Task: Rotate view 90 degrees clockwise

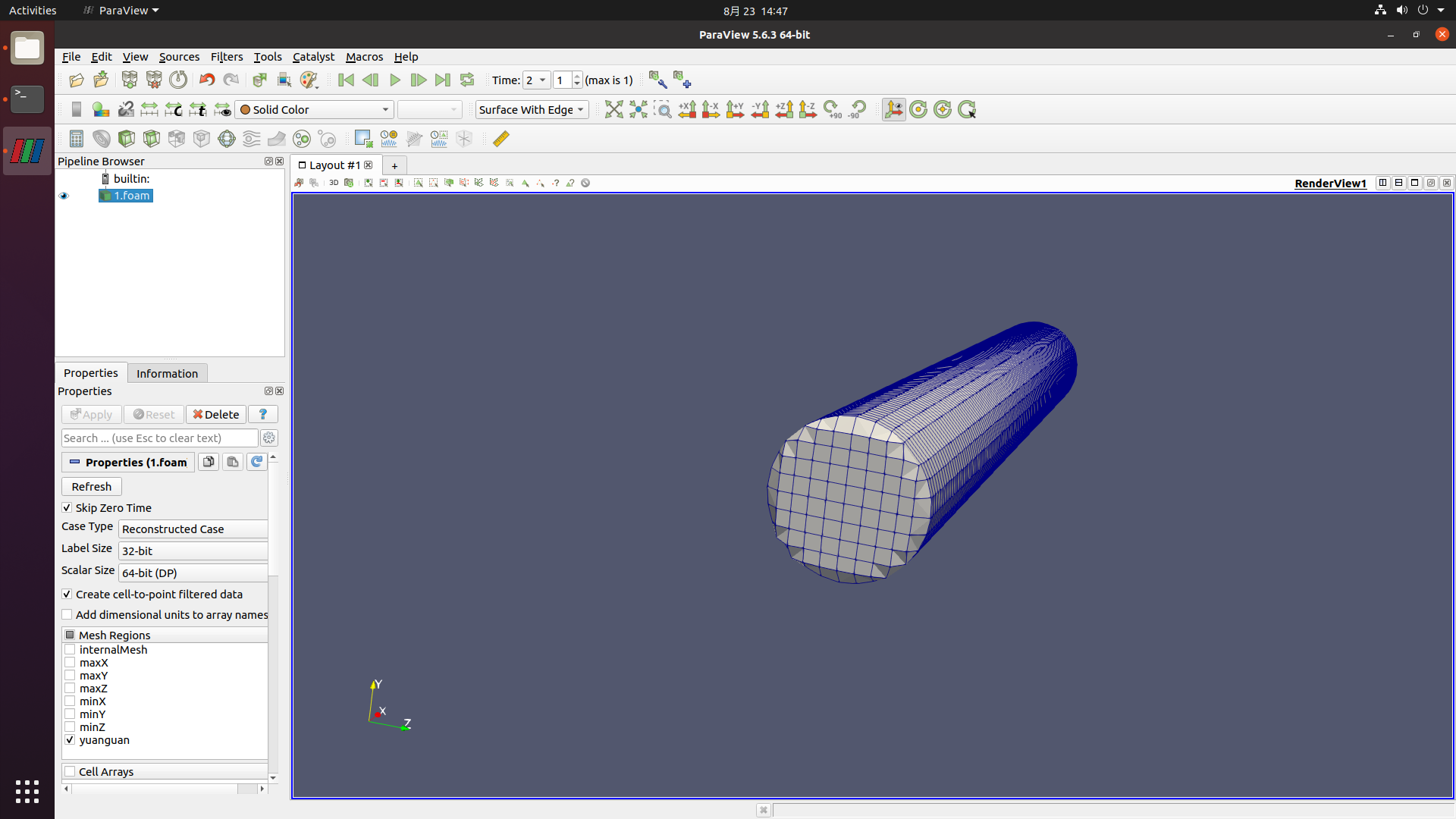Action: point(833,110)
